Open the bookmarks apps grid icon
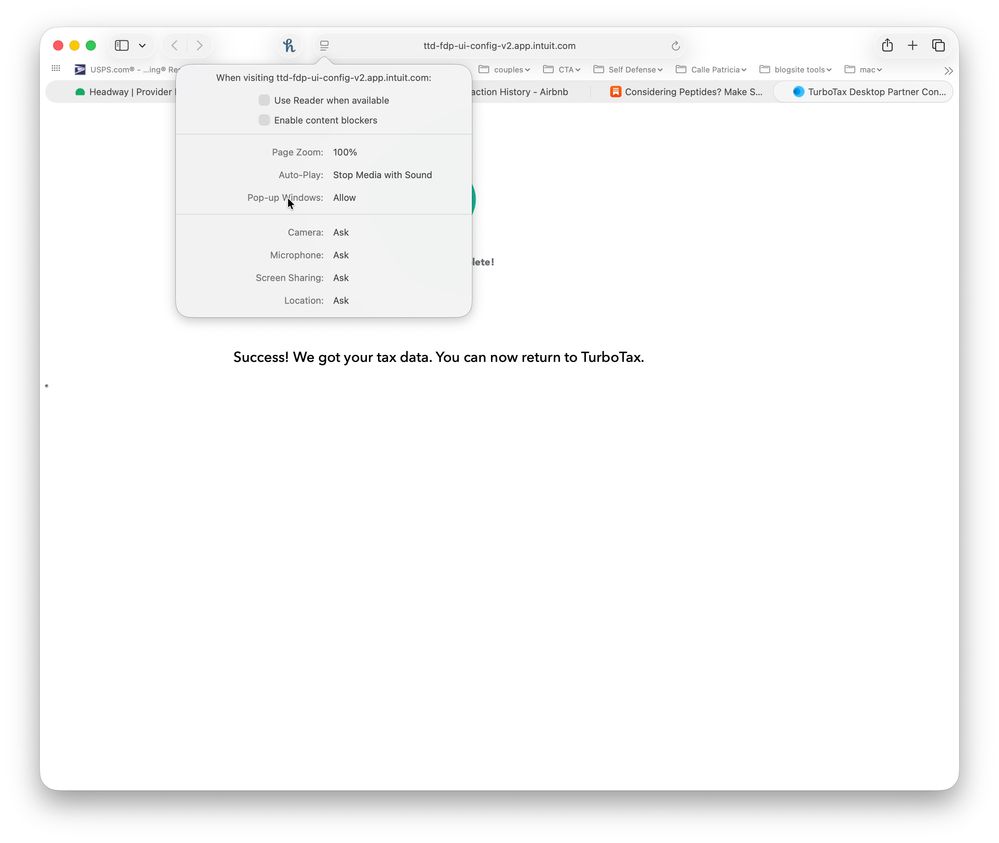 tap(56, 69)
